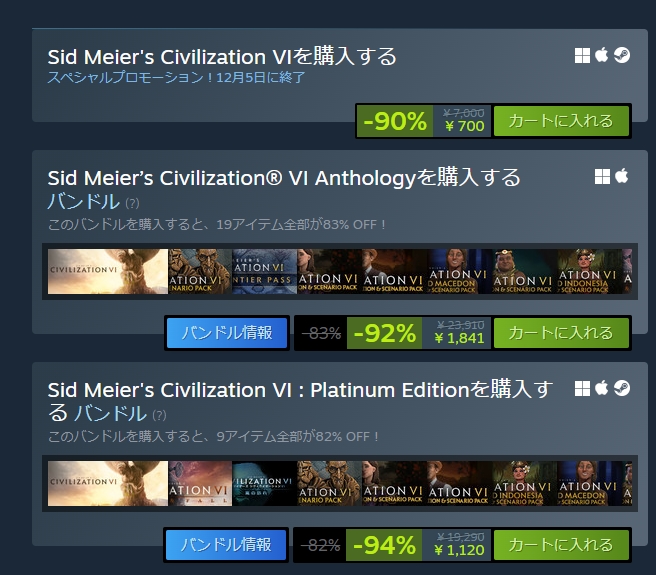The image size is (656, 575).
Task: Click the -90% discount badge for base game
Action: click(394, 122)
